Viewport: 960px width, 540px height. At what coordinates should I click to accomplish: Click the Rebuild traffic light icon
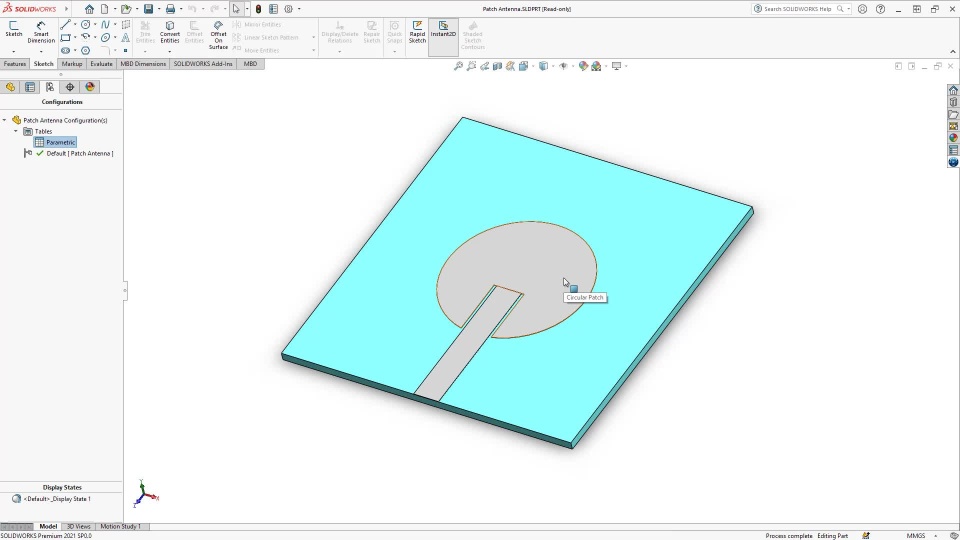click(x=258, y=9)
